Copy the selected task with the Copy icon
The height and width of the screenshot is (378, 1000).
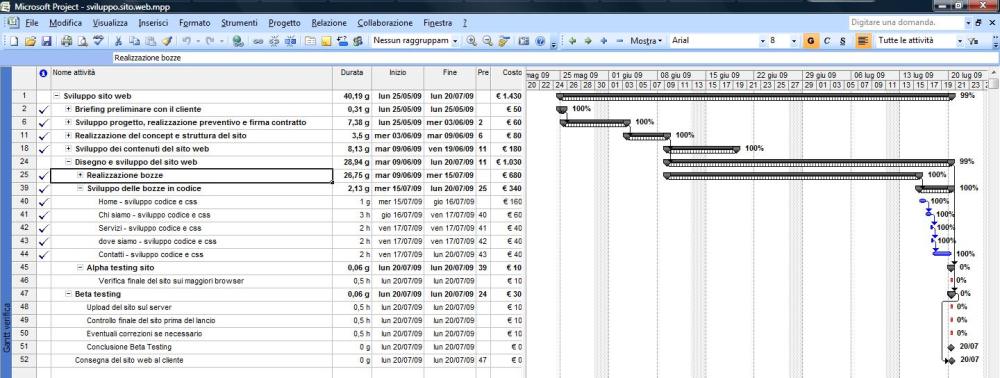[134, 41]
